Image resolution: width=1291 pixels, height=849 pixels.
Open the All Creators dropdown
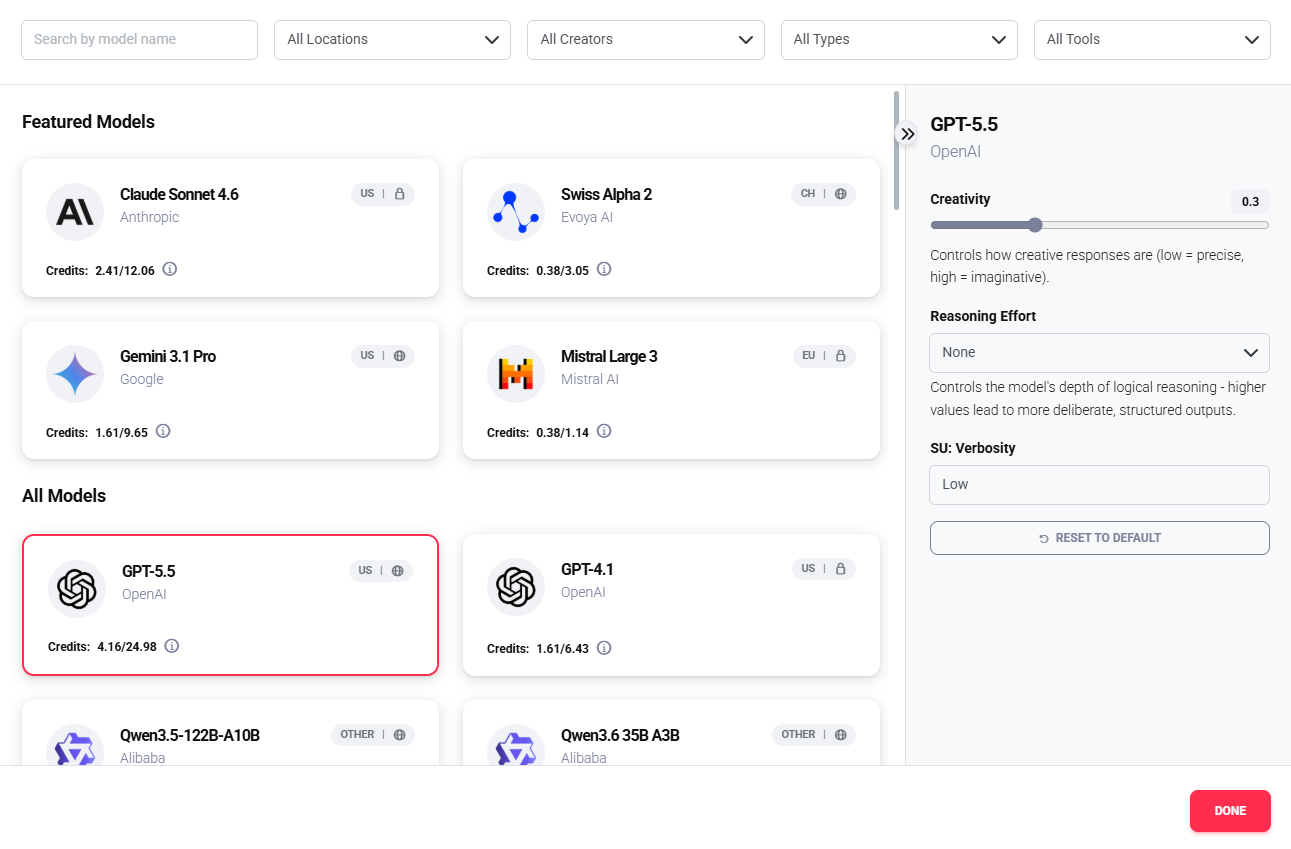coord(646,40)
